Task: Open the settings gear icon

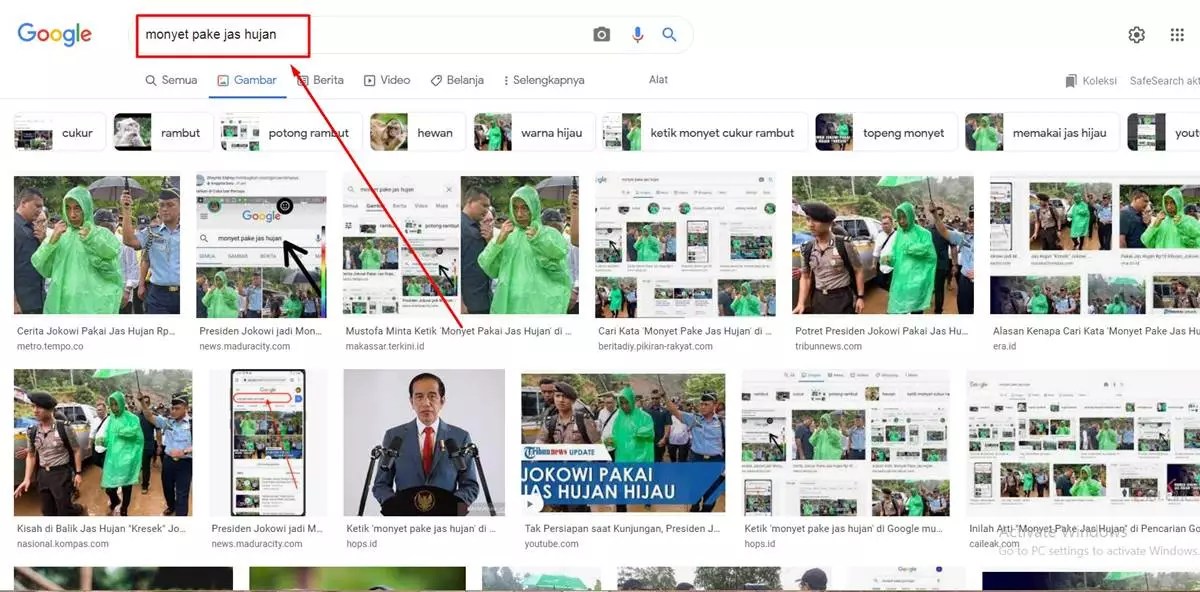Action: (1137, 35)
